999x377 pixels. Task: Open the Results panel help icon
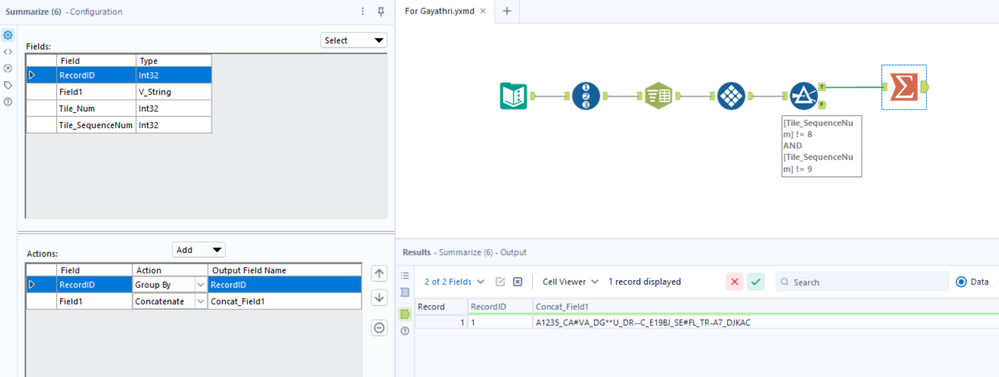coord(405,331)
